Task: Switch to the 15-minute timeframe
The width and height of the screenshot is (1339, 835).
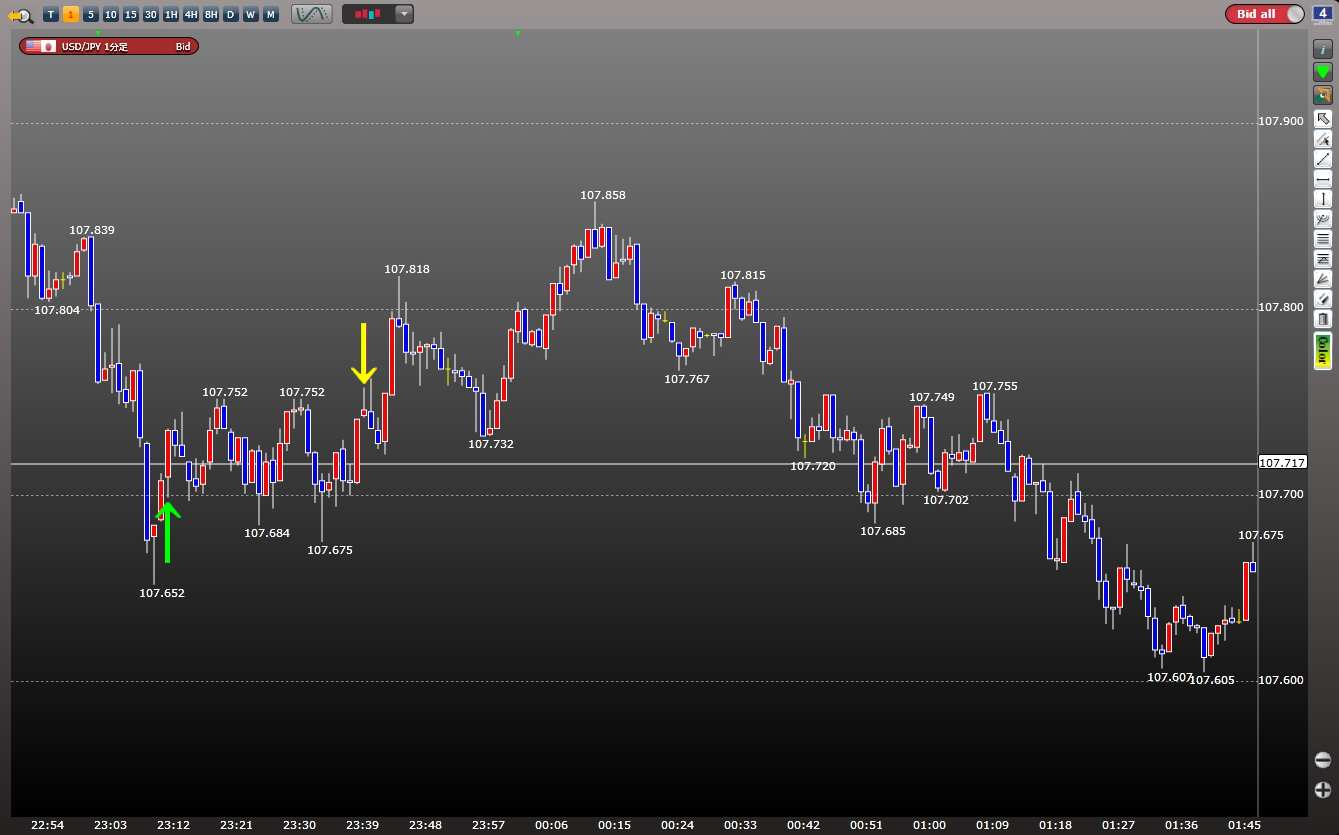Action: click(x=130, y=14)
